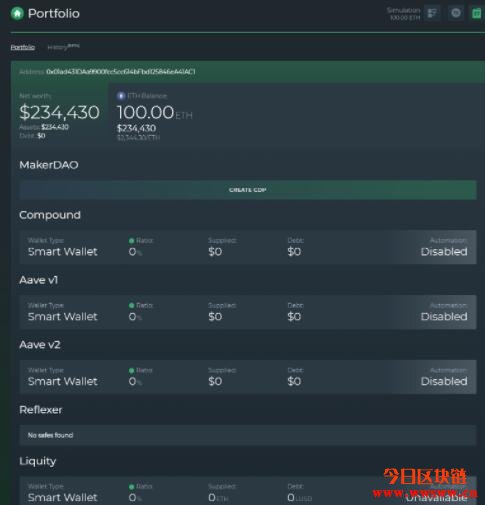Click the Reflexer section heading
Screen dimensions: 485x505
tap(41, 410)
